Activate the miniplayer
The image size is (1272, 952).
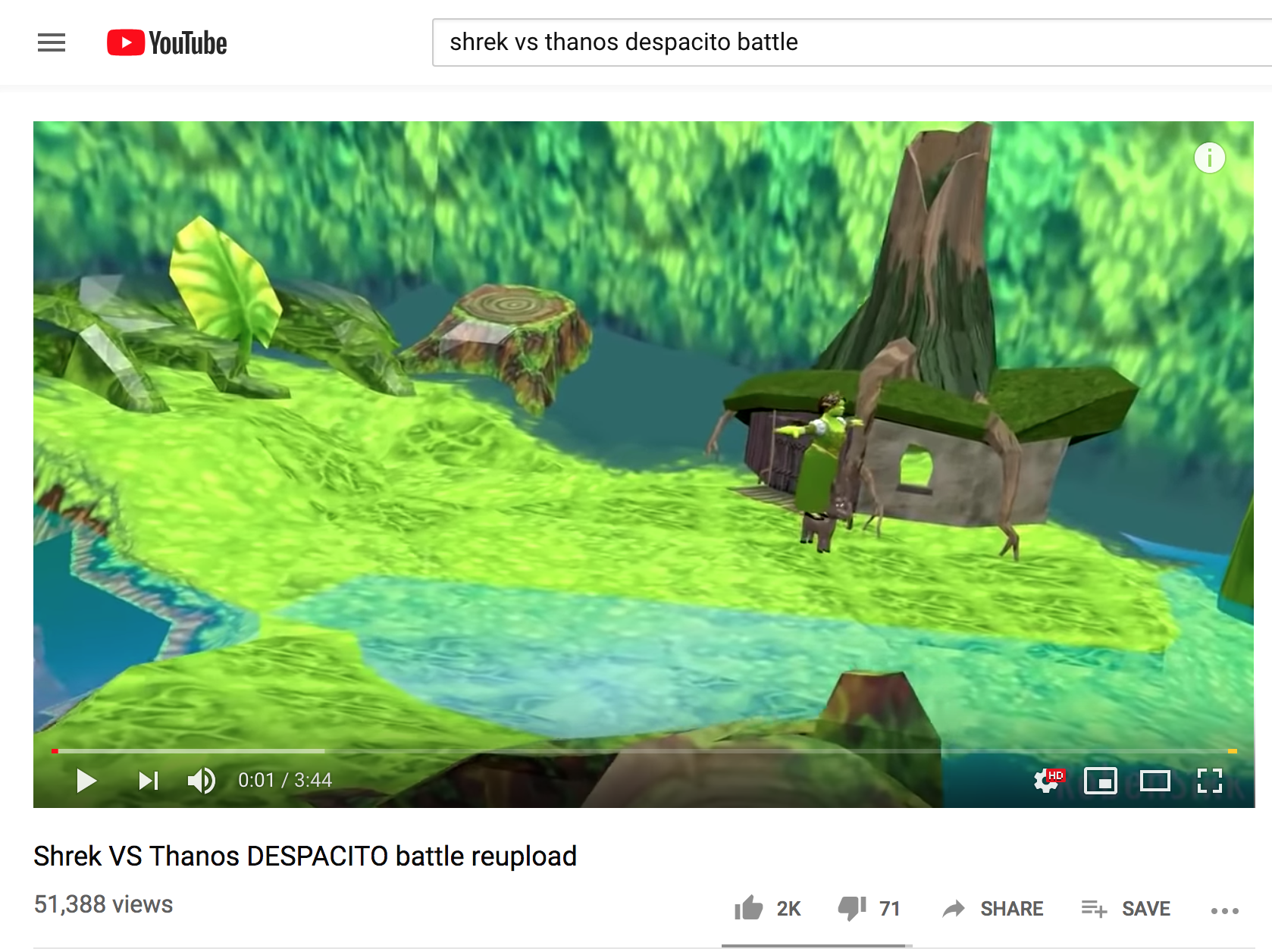pos(1101,780)
